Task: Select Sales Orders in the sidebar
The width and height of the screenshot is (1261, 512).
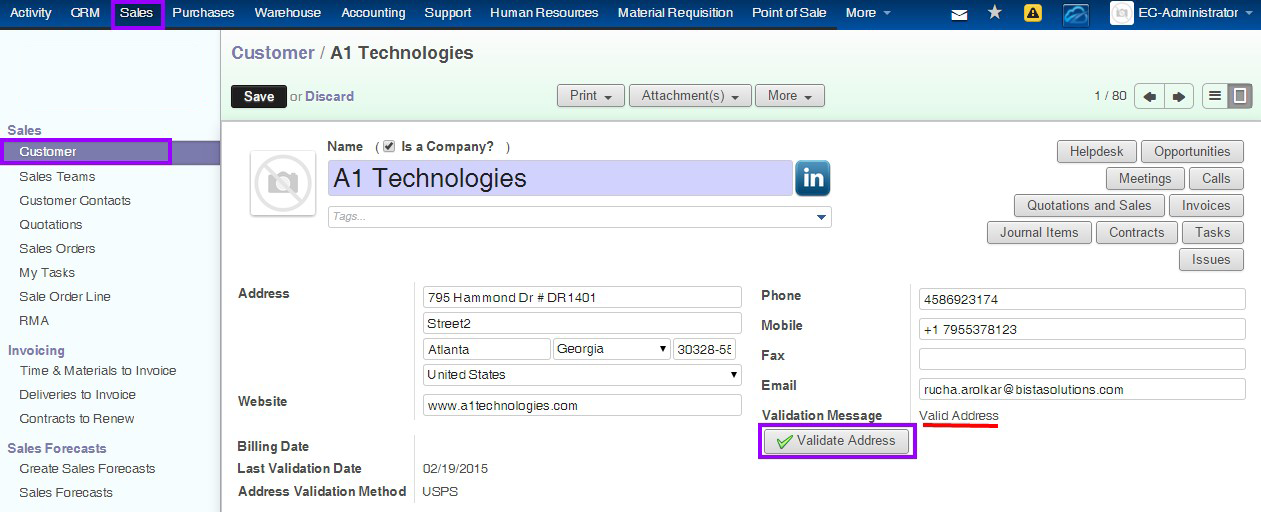Action: click(57, 248)
